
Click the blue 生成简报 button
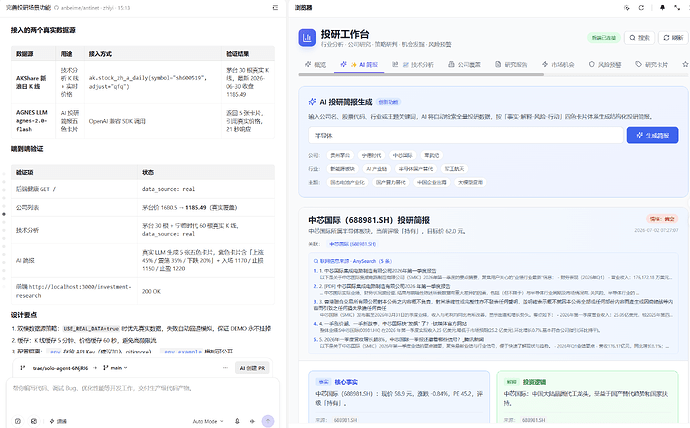pyautogui.click(x=652, y=135)
